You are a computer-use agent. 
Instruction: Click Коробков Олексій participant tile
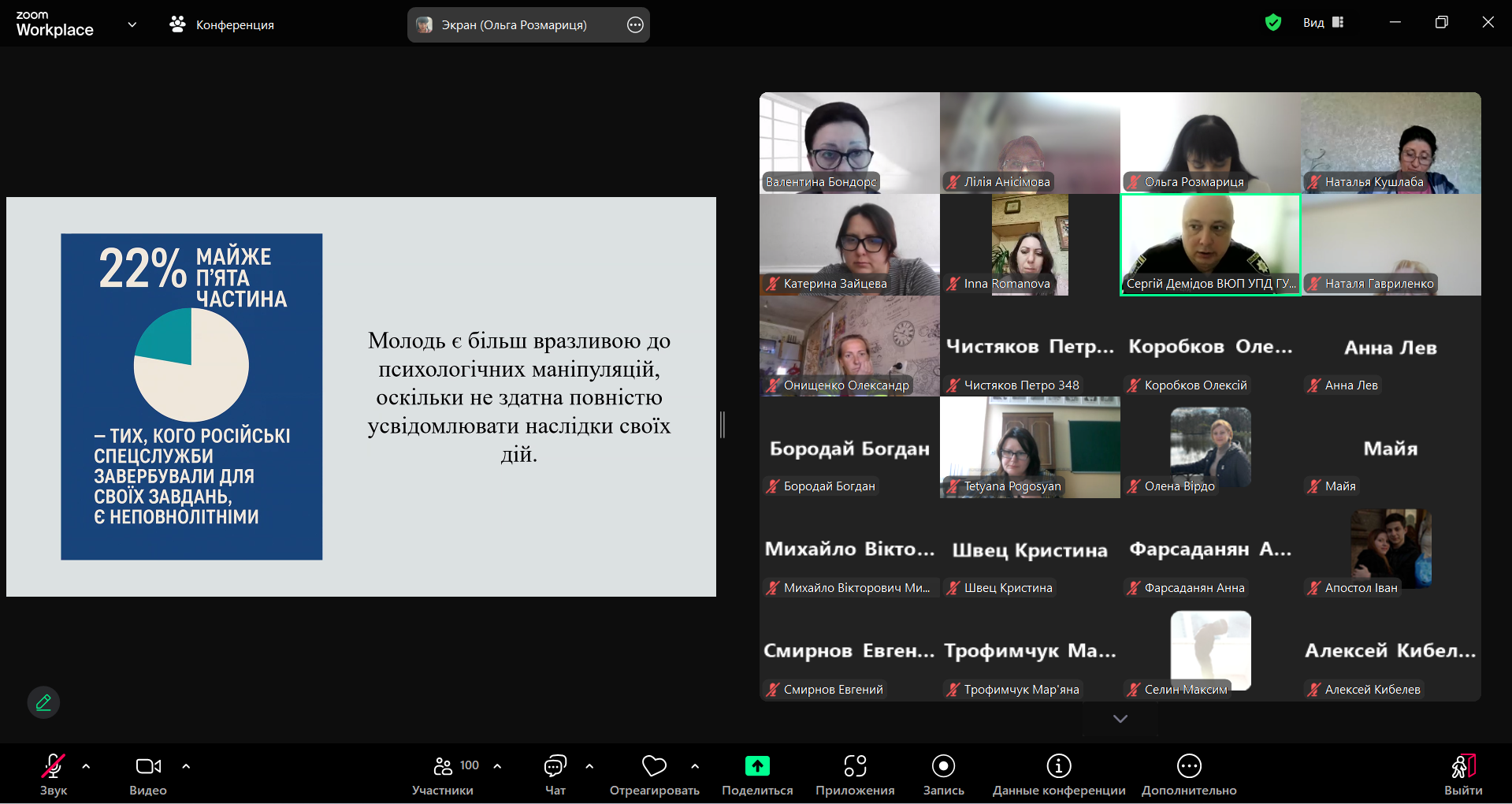(x=1210, y=346)
